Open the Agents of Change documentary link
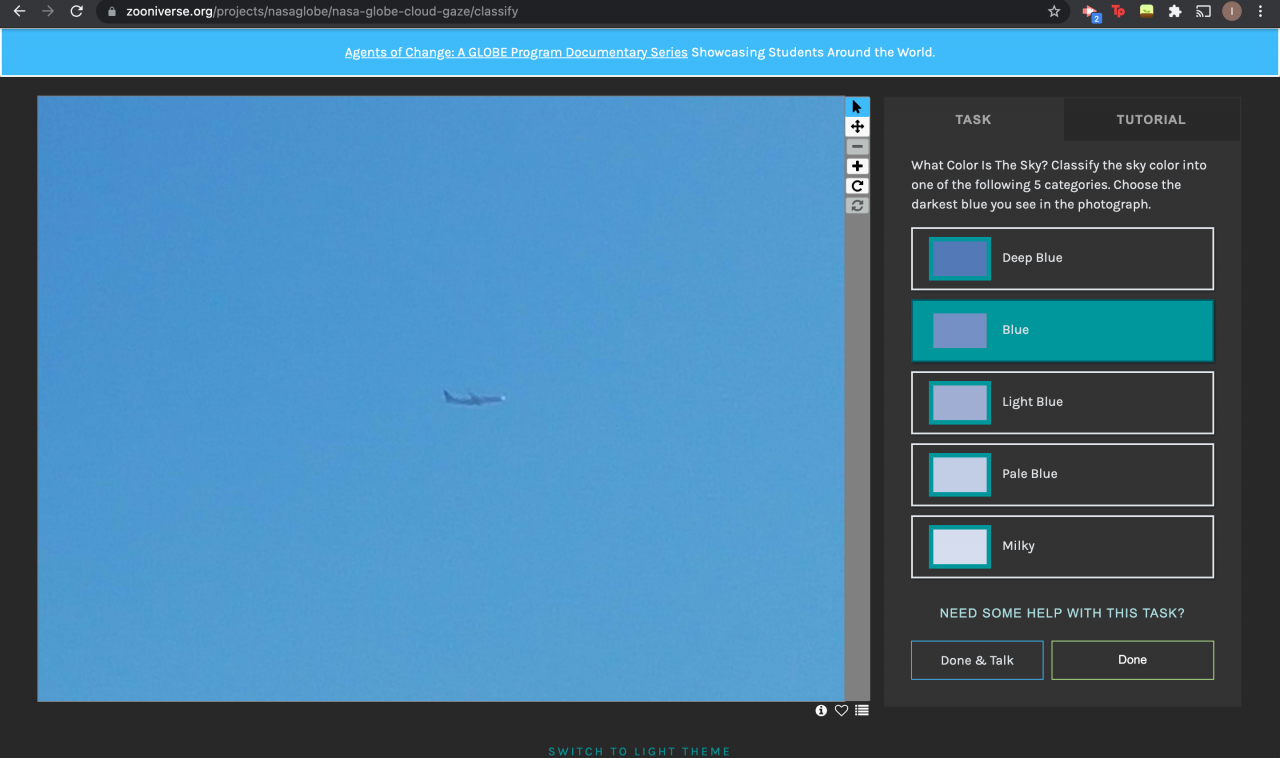This screenshot has height=758, width=1280. (x=516, y=52)
